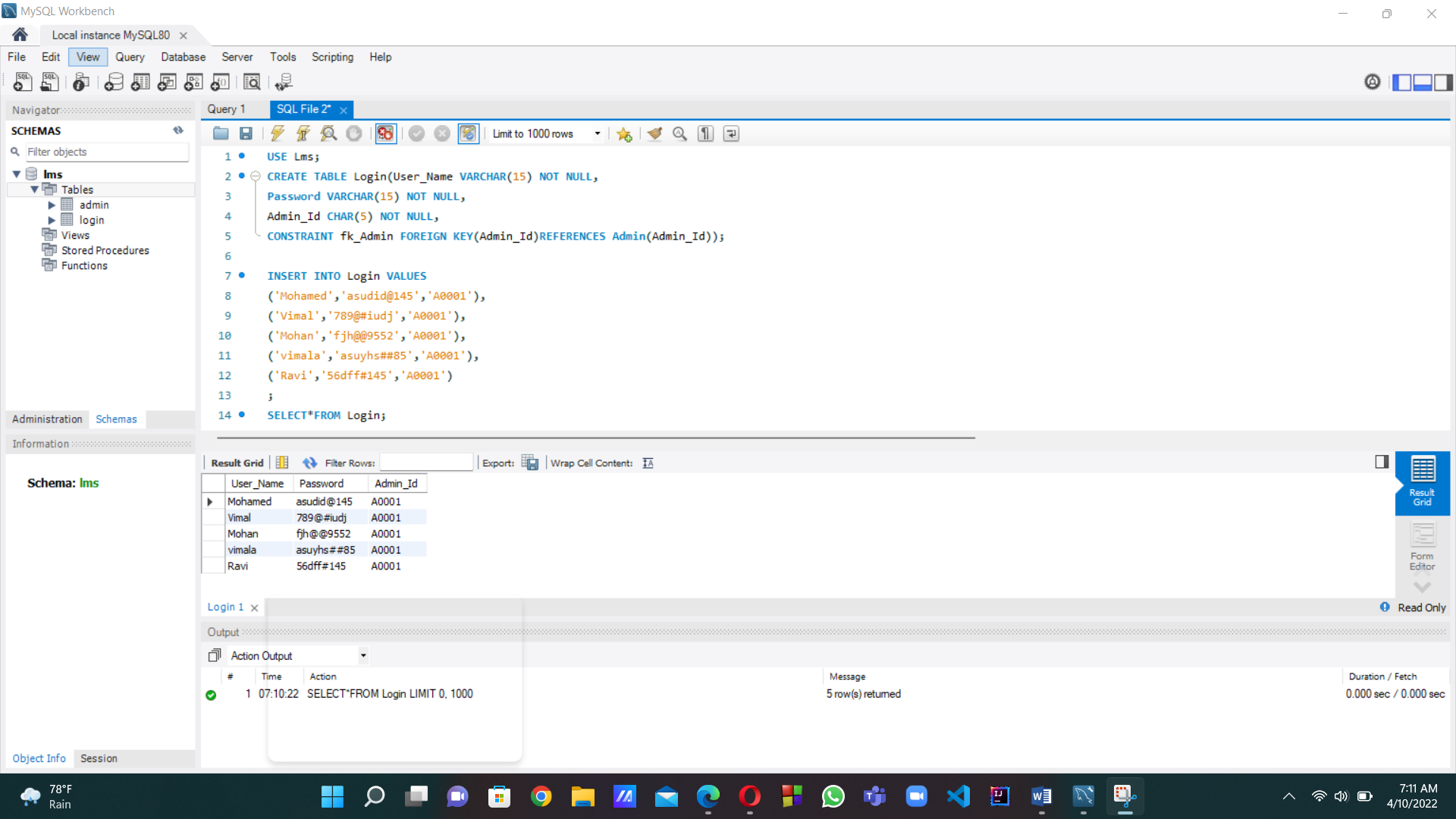Switch to the Administration tab
This screenshot has height=819, width=1456.
coord(47,419)
